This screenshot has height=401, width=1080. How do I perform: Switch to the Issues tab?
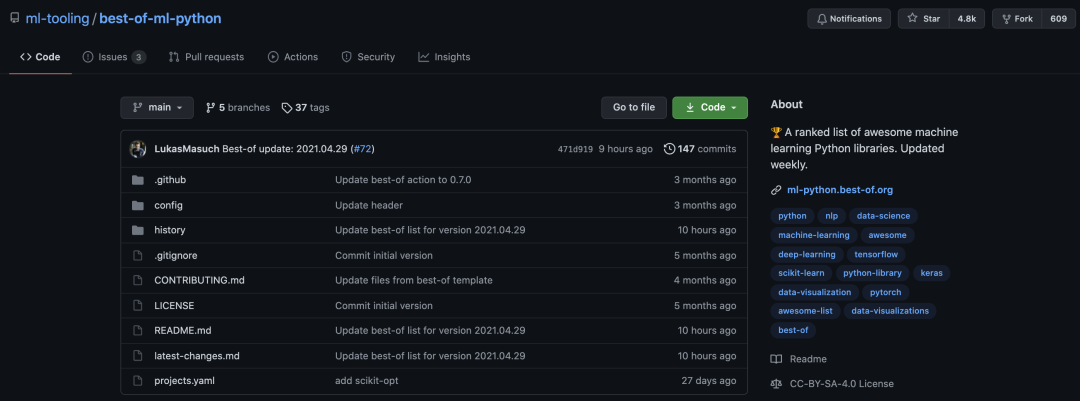(x=114, y=57)
